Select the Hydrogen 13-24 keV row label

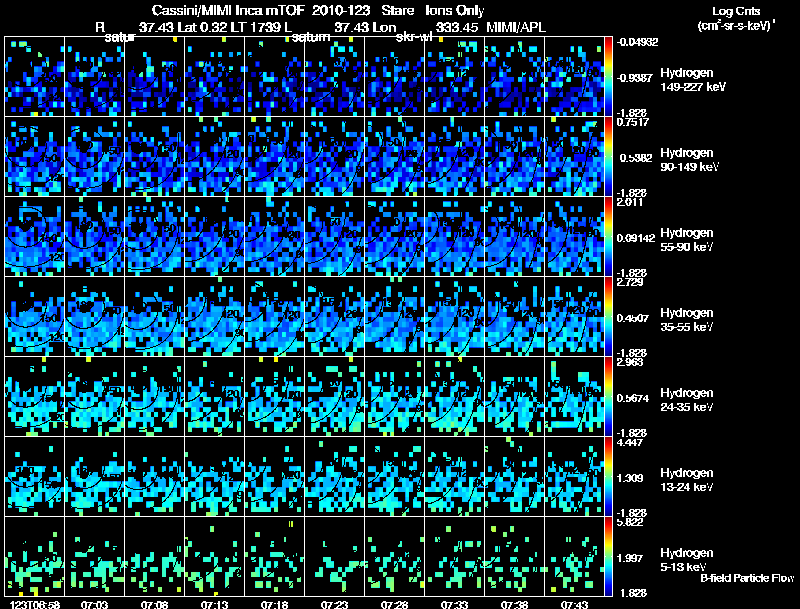[687, 480]
